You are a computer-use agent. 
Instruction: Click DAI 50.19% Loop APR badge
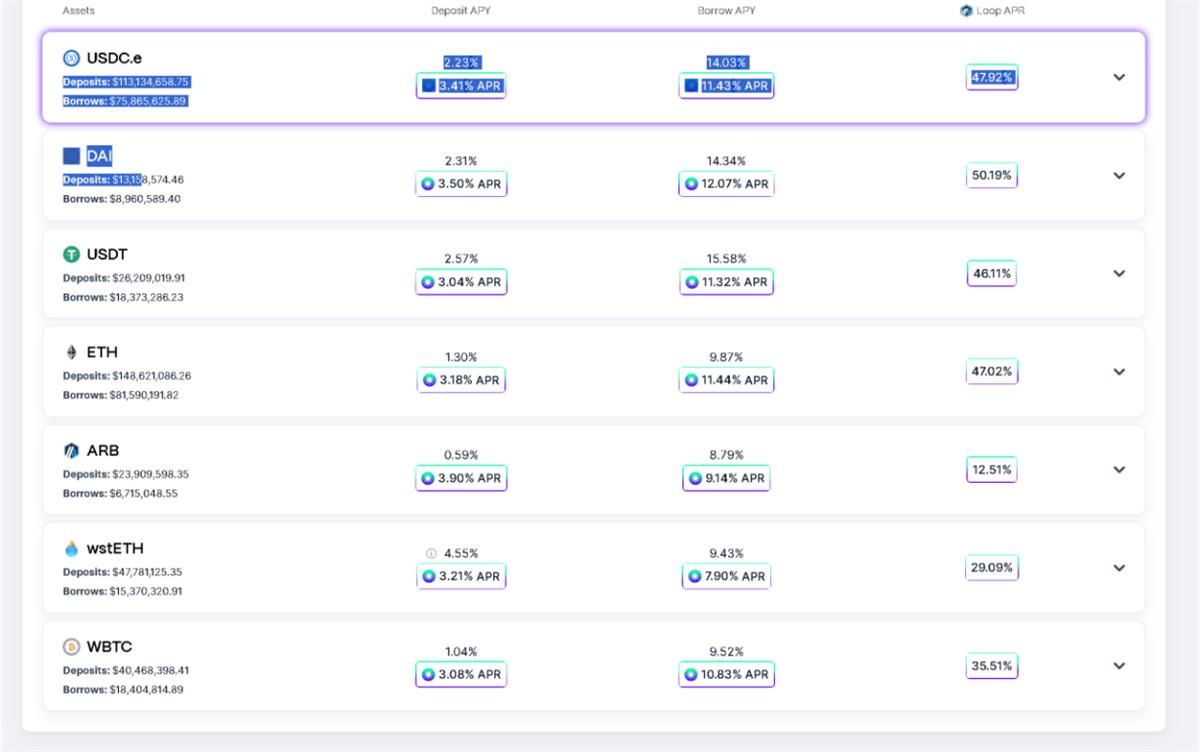(991, 176)
